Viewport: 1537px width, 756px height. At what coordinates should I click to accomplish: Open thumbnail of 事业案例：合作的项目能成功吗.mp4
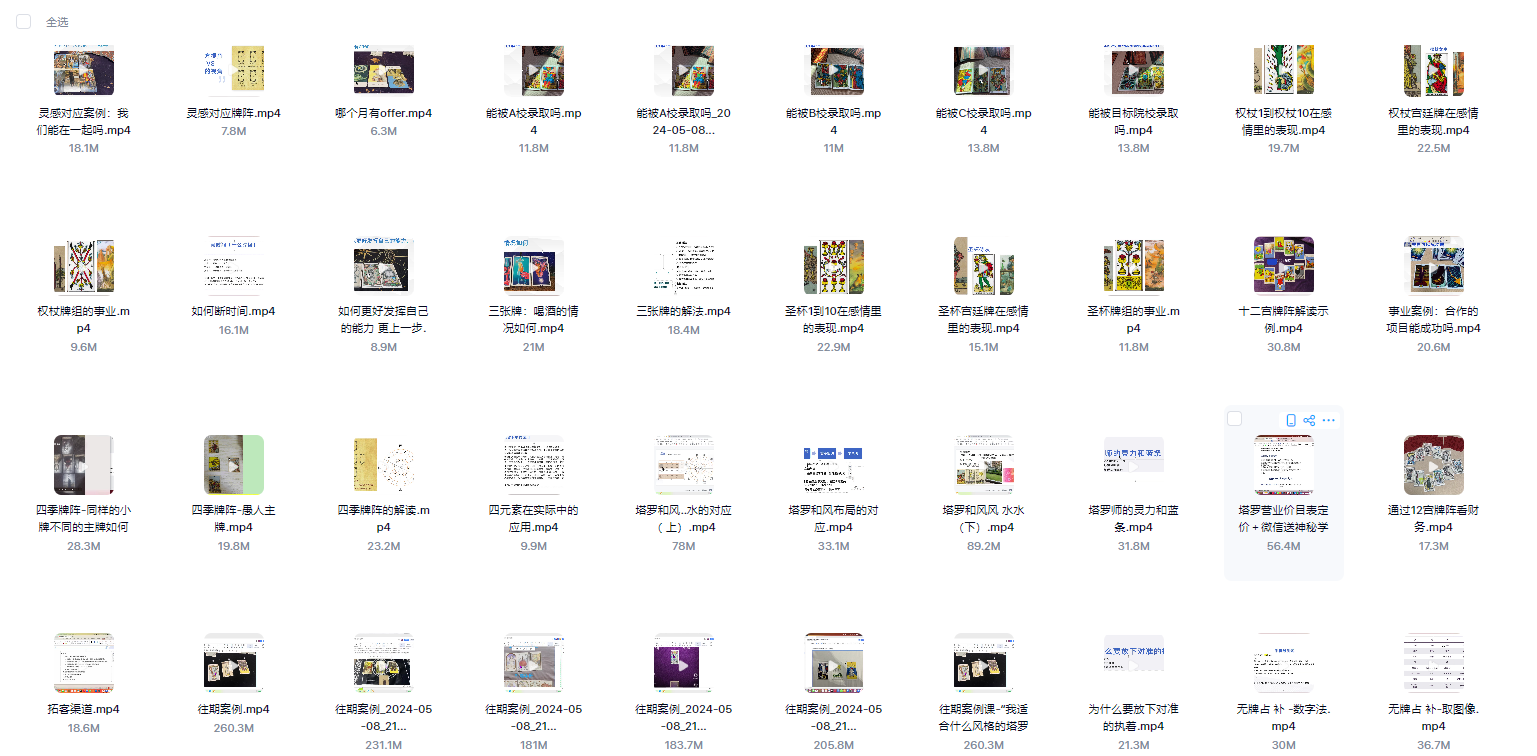[1434, 266]
